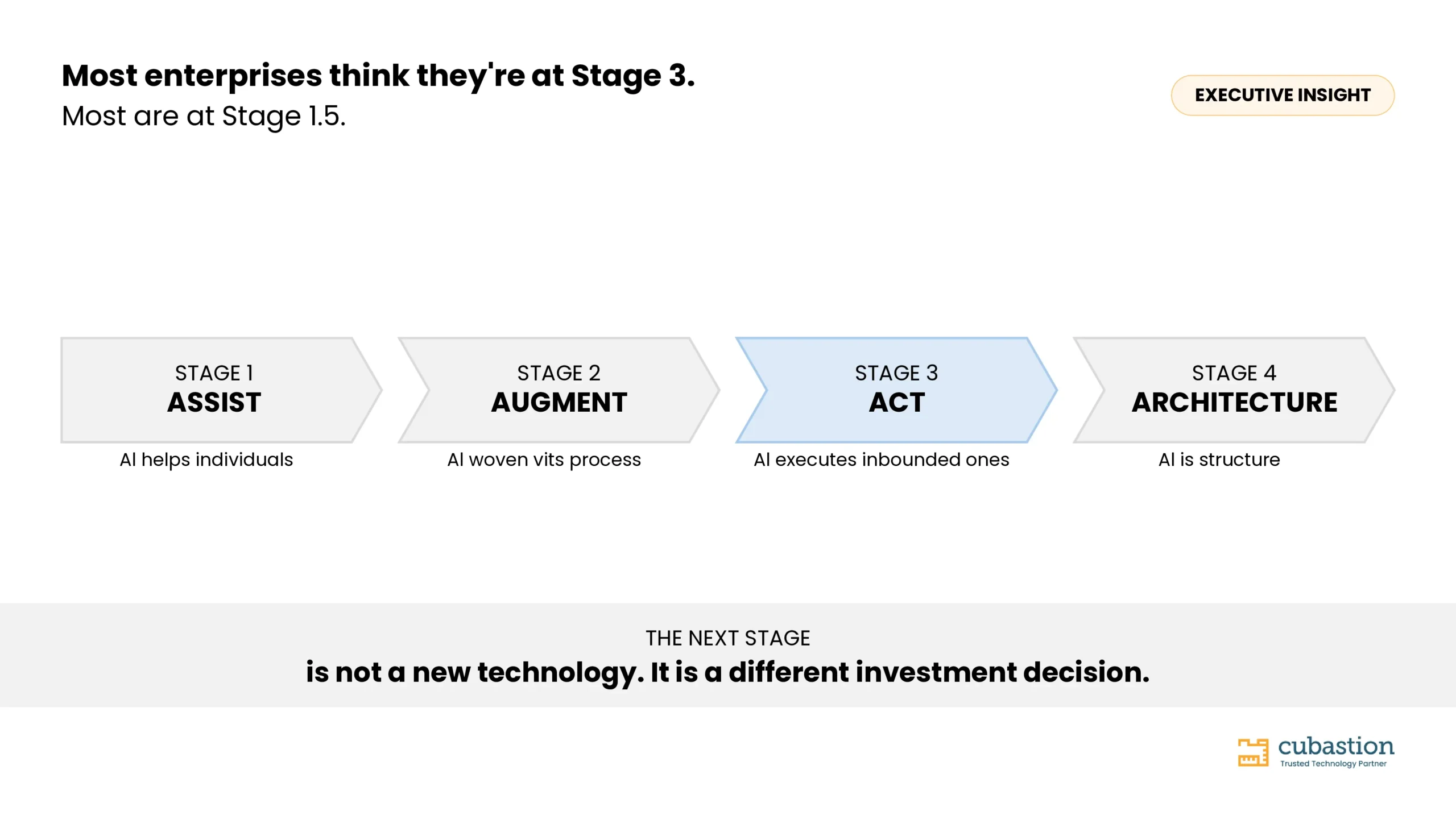The height and width of the screenshot is (819, 1456).
Task: Select the highlighted Stage 3 Act arrow
Action: pos(897,390)
